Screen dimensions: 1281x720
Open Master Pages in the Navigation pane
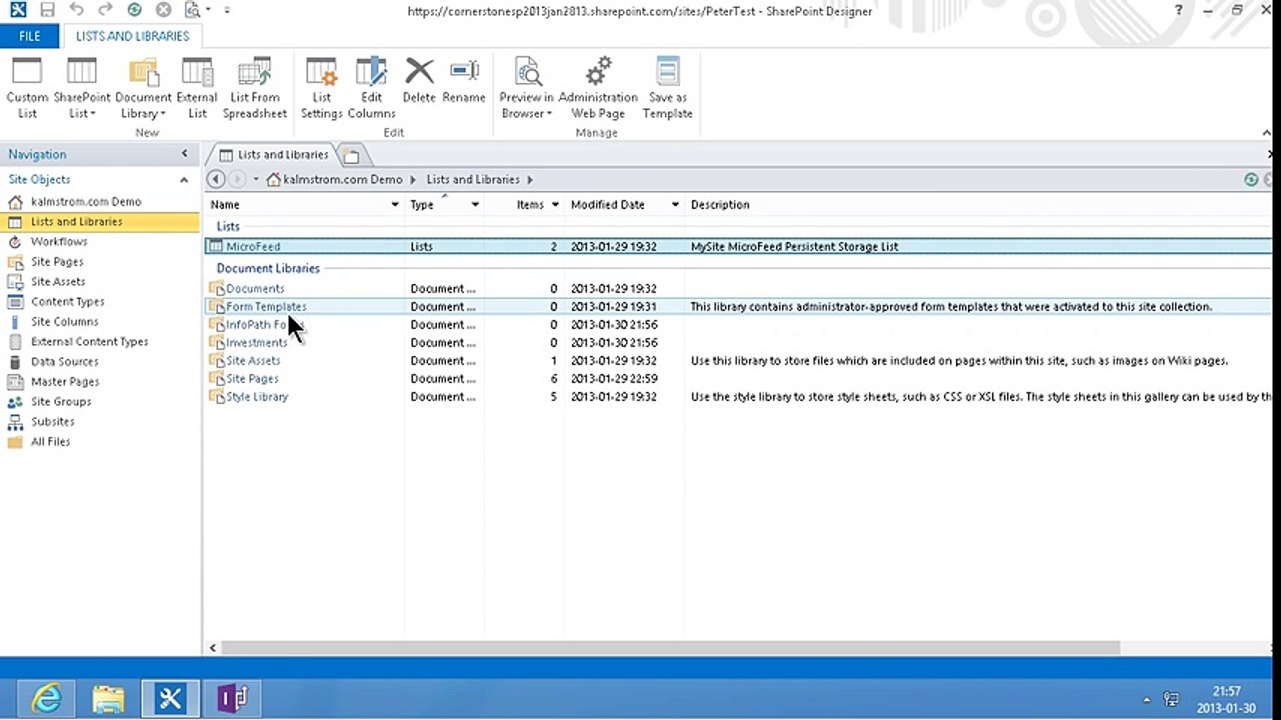point(65,382)
